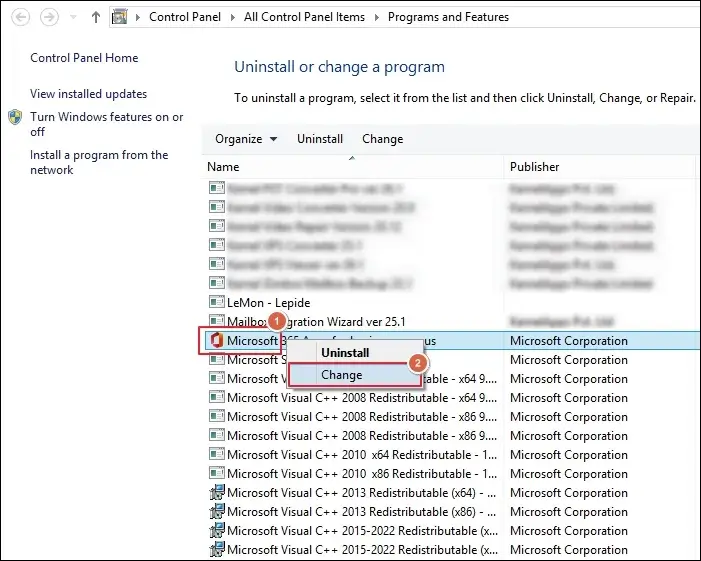The height and width of the screenshot is (561, 701).
Task: Click publisher cell of Visual C++ 2013 (x86) row
Action: click(x=569, y=512)
